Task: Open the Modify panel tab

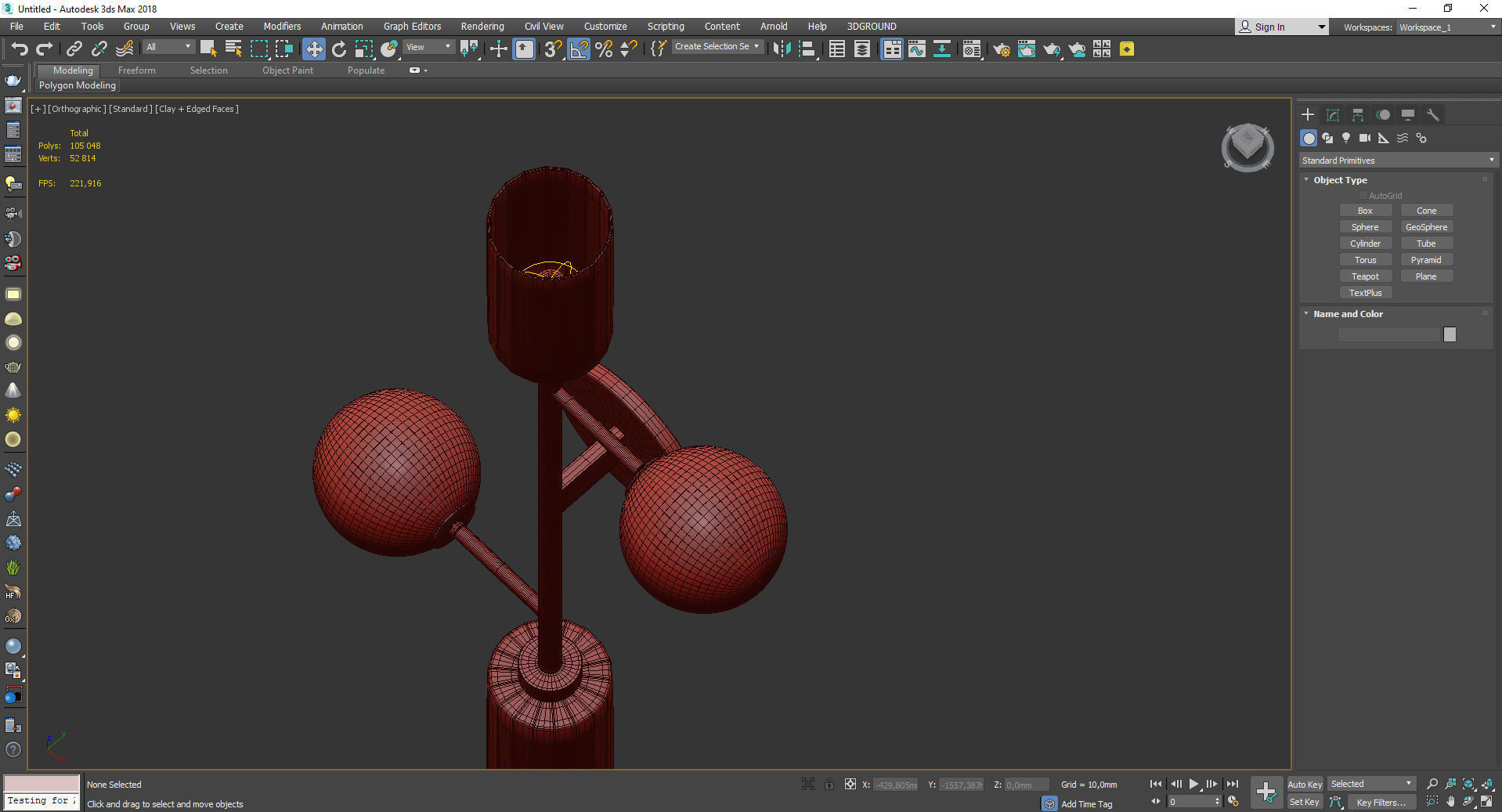Action: [x=1333, y=115]
